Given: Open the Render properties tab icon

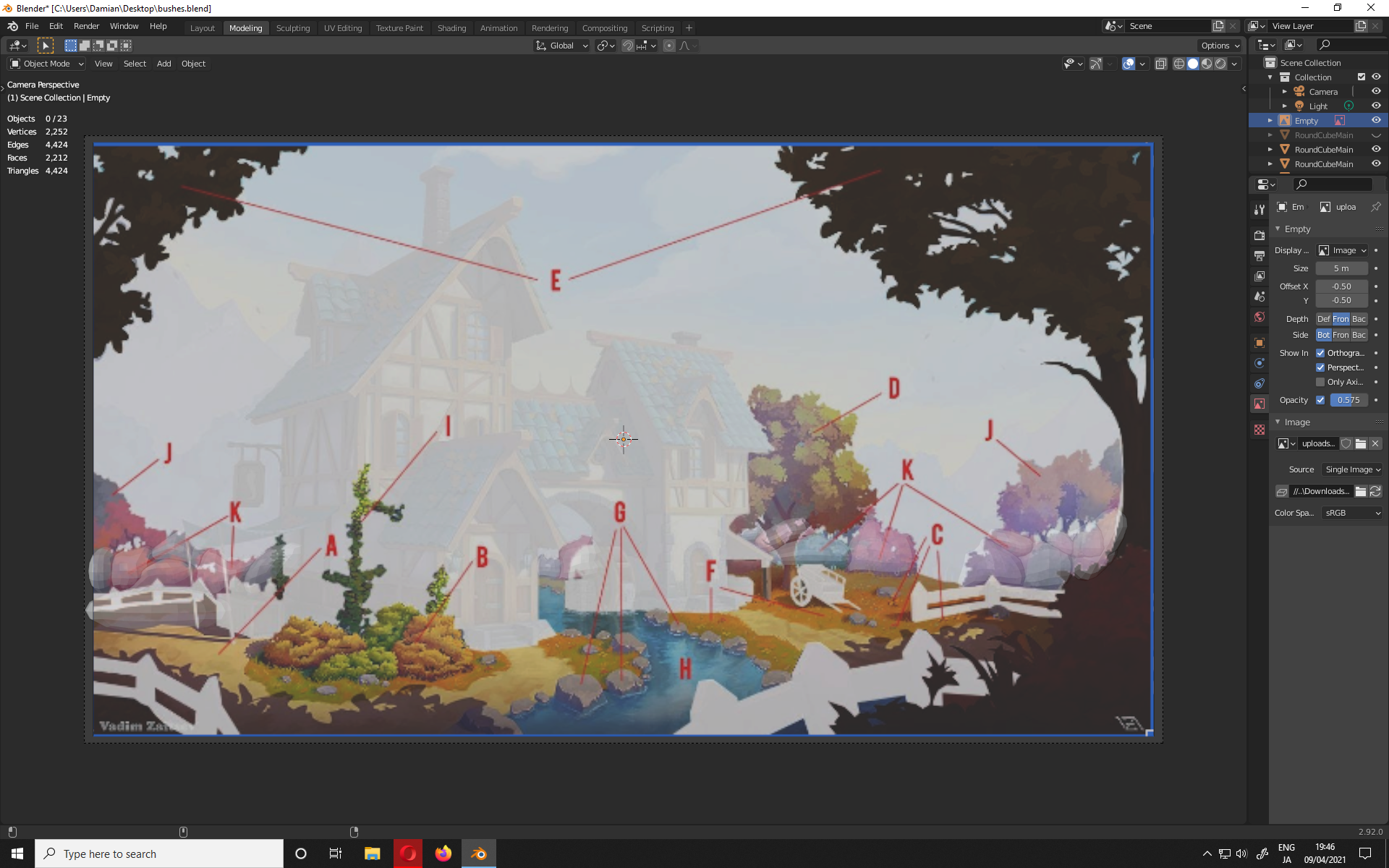Looking at the screenshot, I should 1260,235.
